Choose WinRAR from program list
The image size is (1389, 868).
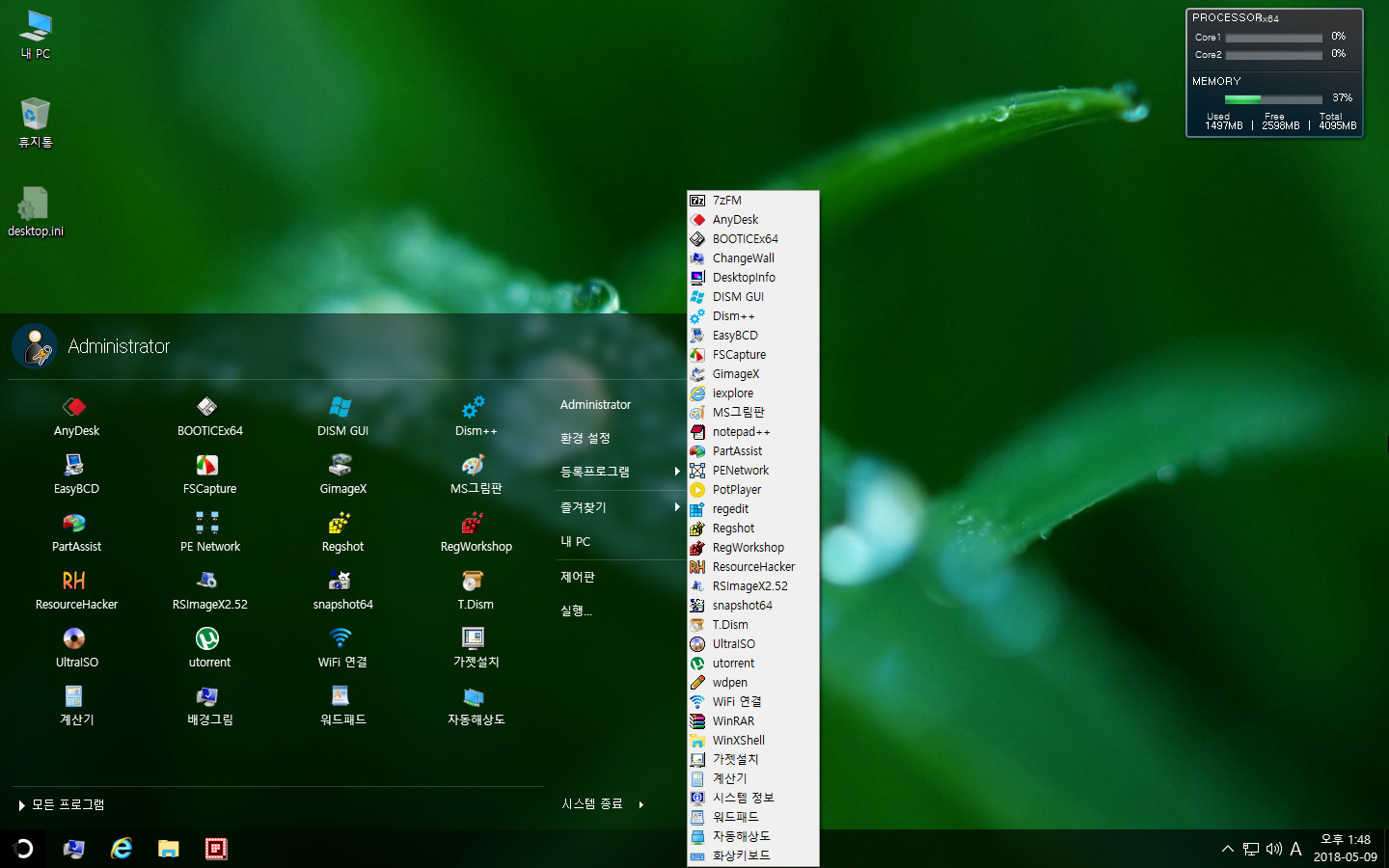[753, 721]
